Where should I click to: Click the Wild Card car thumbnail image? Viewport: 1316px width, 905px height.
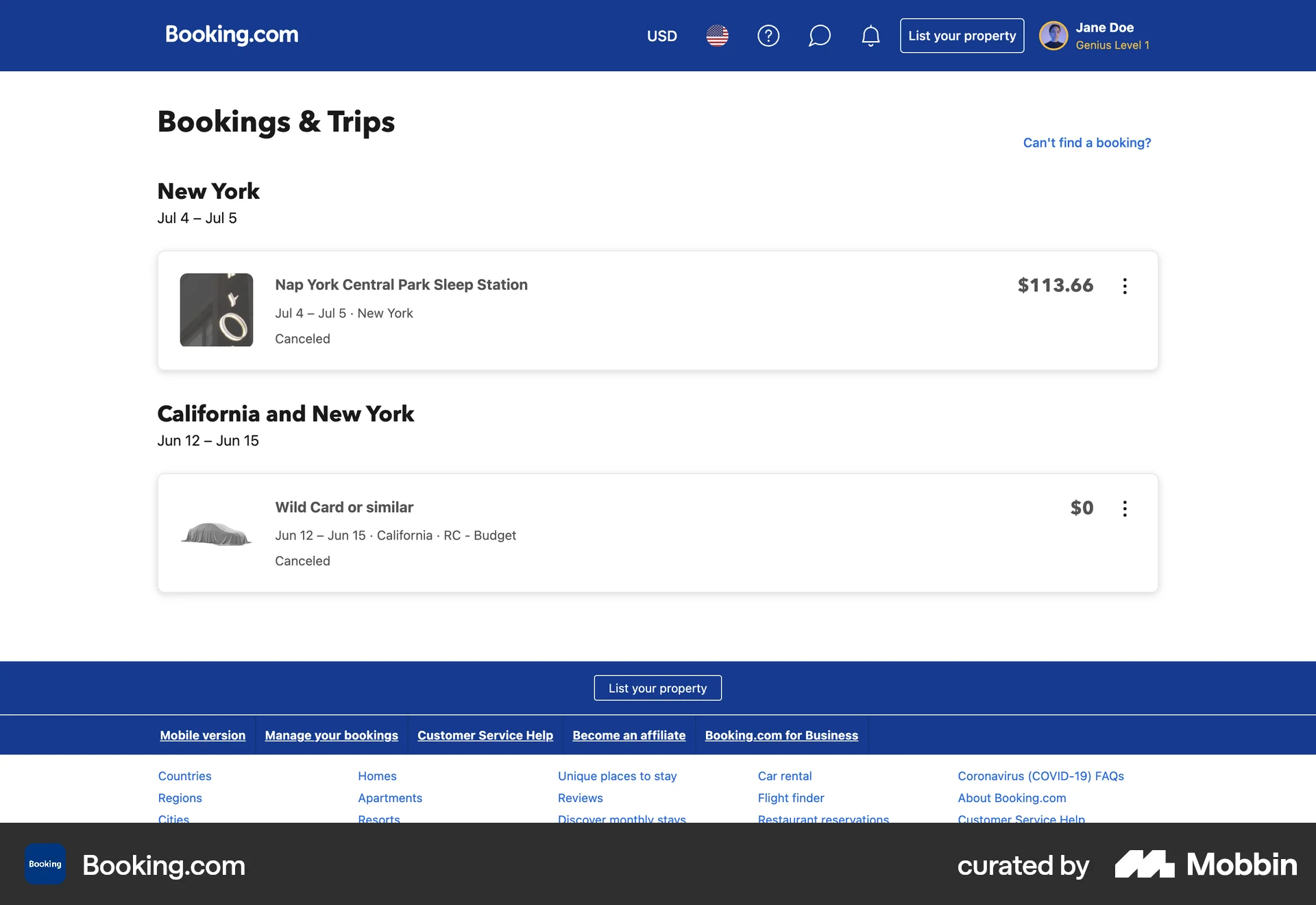point(216,533)
